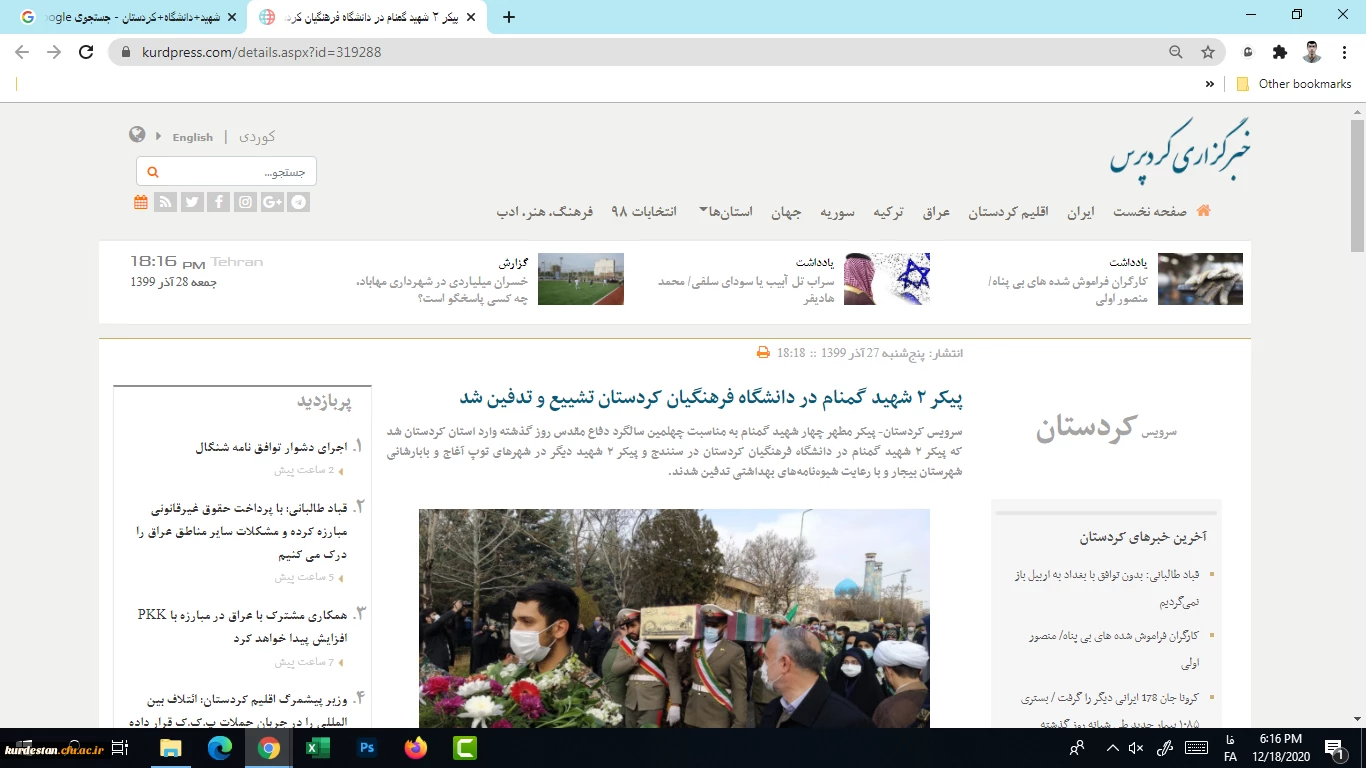1366x768 pixels.
Task: Open the اجرای دشوار توافق نامه شنگال article
Action: pyautogui.click(x=270, y=448)
